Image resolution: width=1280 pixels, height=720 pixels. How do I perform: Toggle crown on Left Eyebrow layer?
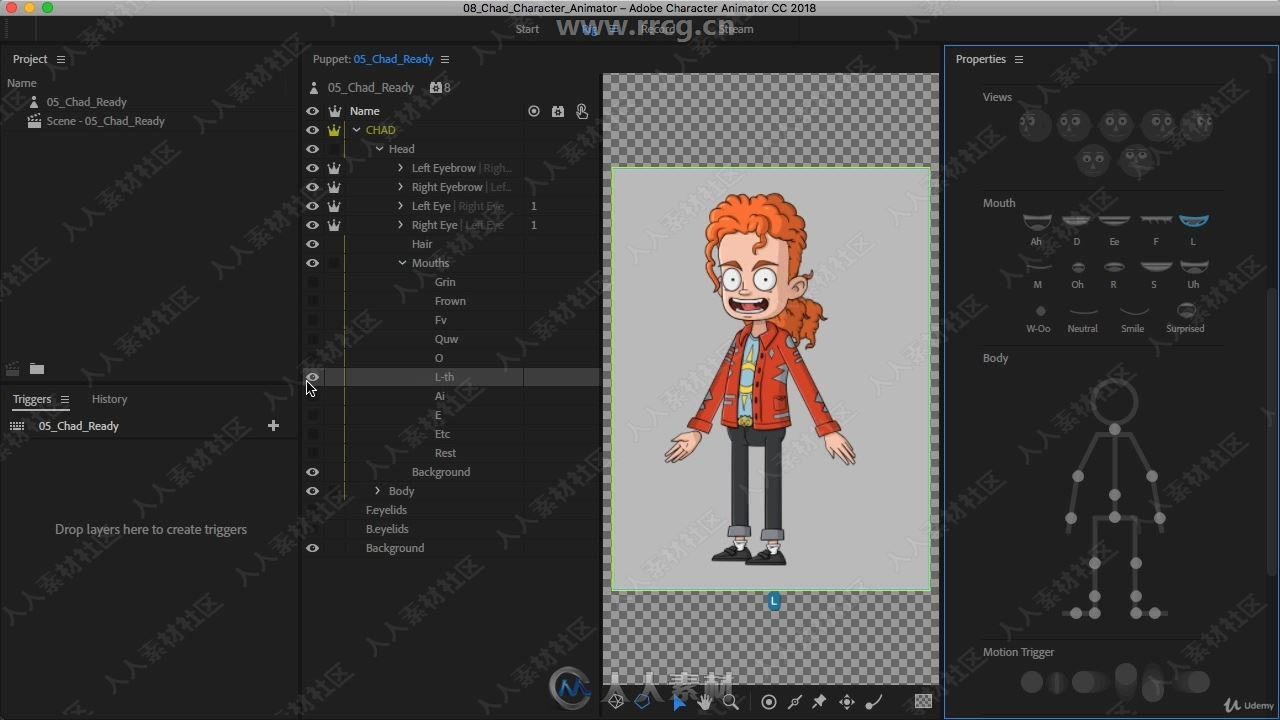click(x=334, y=168)
